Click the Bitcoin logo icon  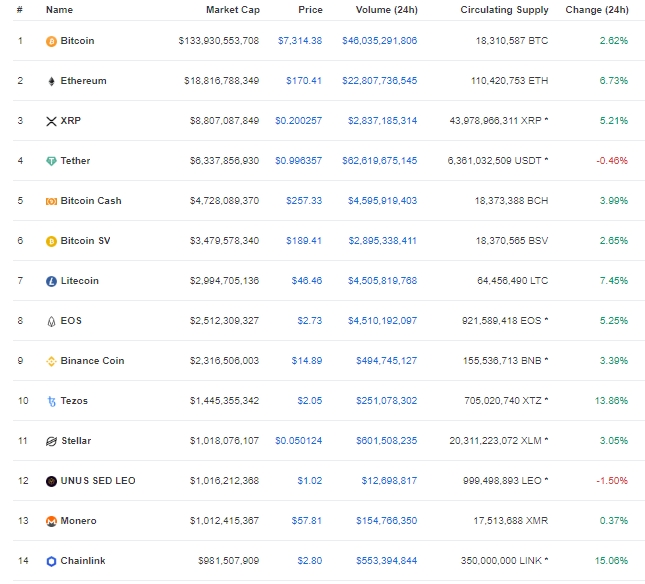coord(51,41)
